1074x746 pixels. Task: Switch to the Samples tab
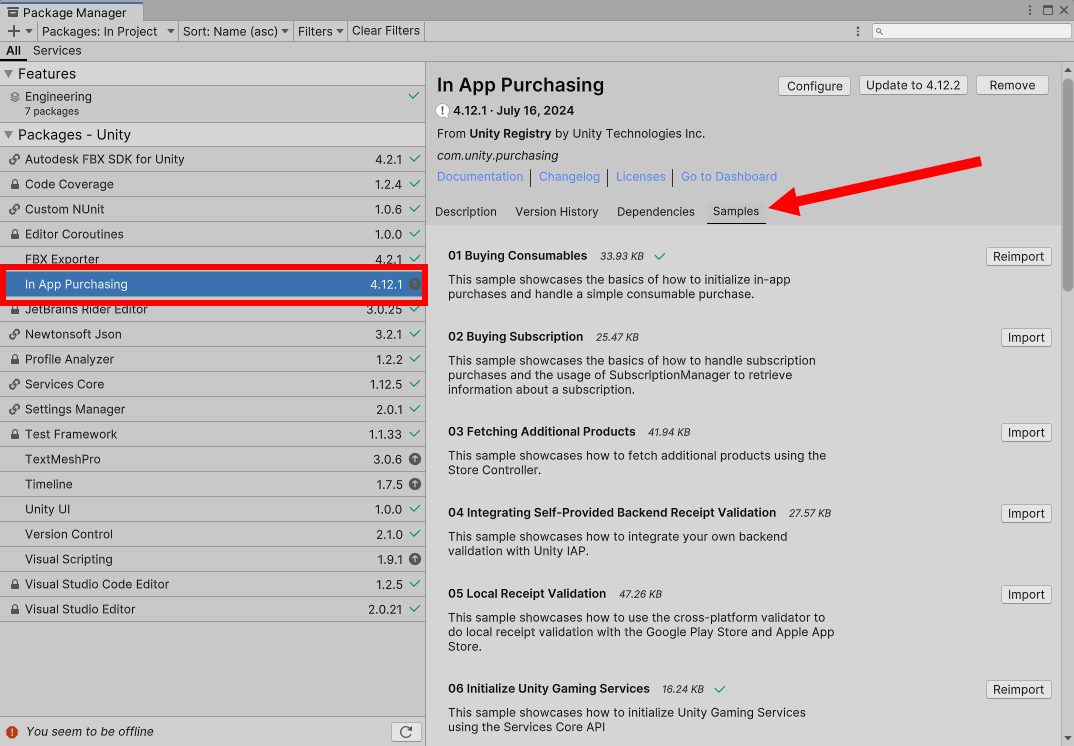pyautogui.click(x=736, y=212)
